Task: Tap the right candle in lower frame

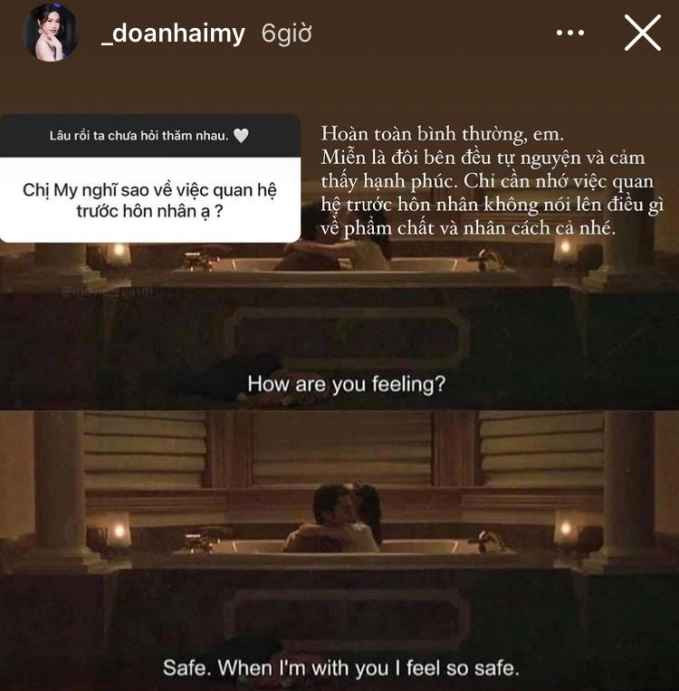Action: coord(567,531)
